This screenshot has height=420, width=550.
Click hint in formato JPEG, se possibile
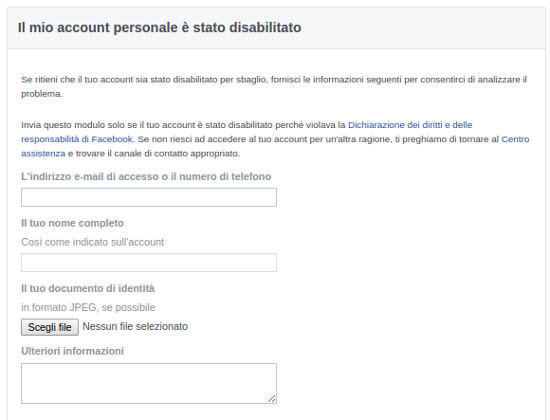(x=88, y=307)
